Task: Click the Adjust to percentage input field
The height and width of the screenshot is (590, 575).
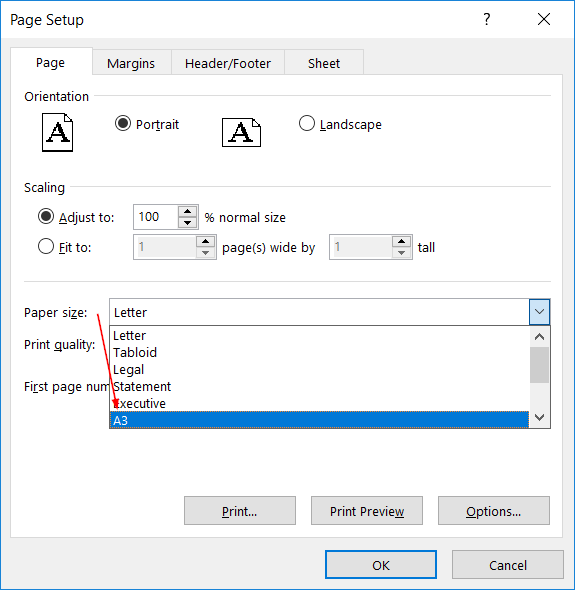Action: 155,217
